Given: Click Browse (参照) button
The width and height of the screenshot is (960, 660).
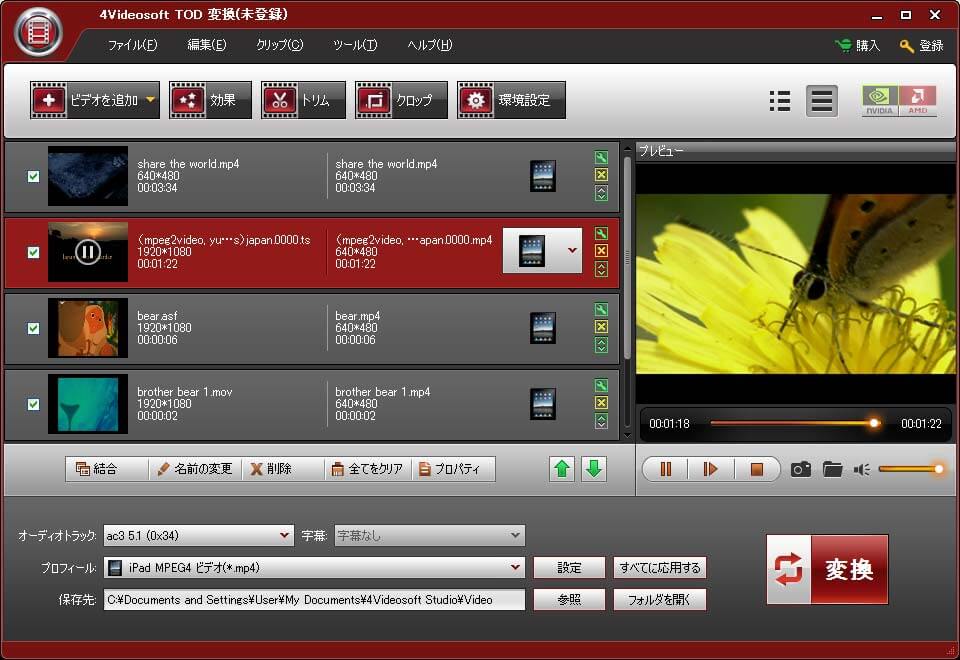Looking at the screenshot, I should (569, 599).
